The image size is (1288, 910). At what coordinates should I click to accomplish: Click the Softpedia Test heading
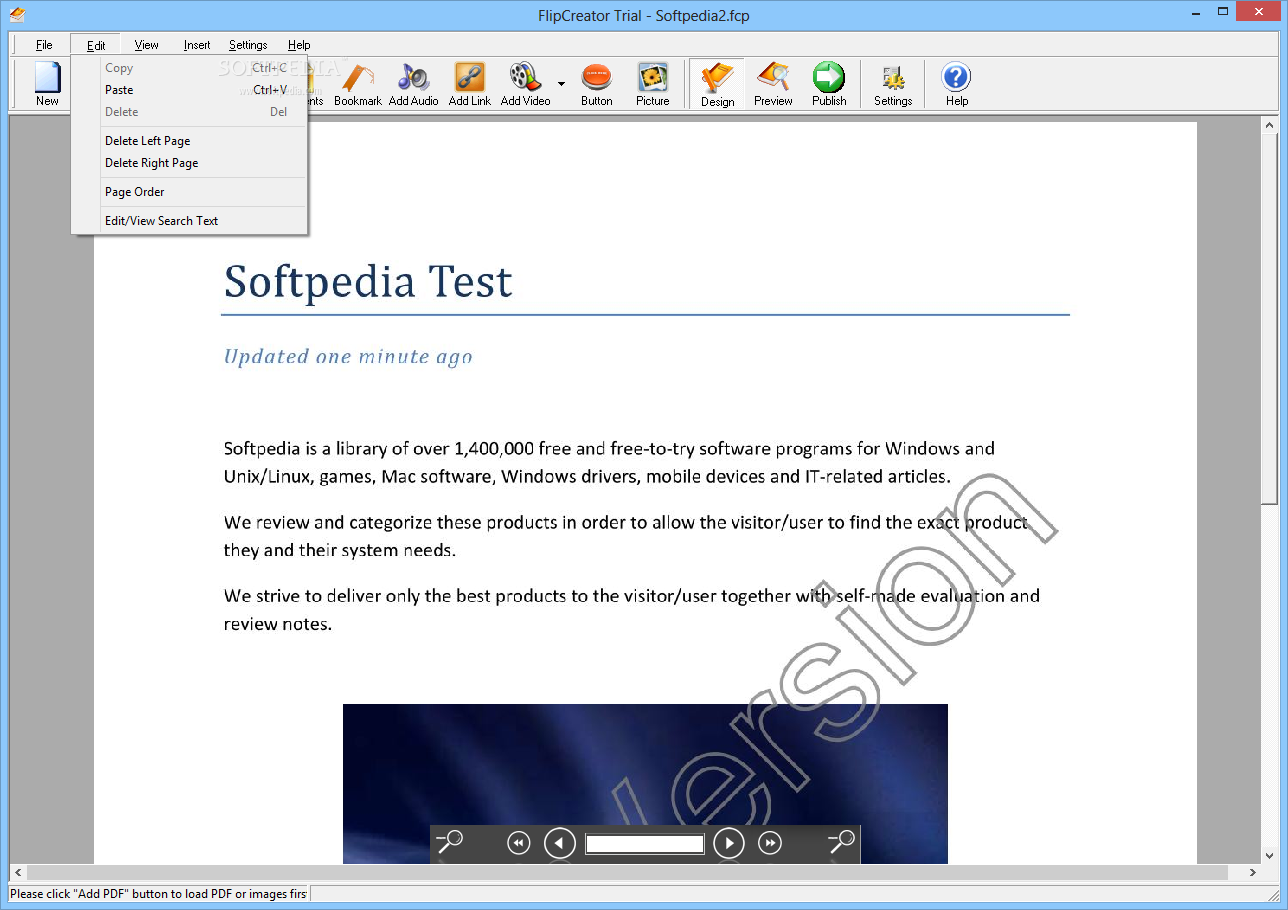coord(368,282)
